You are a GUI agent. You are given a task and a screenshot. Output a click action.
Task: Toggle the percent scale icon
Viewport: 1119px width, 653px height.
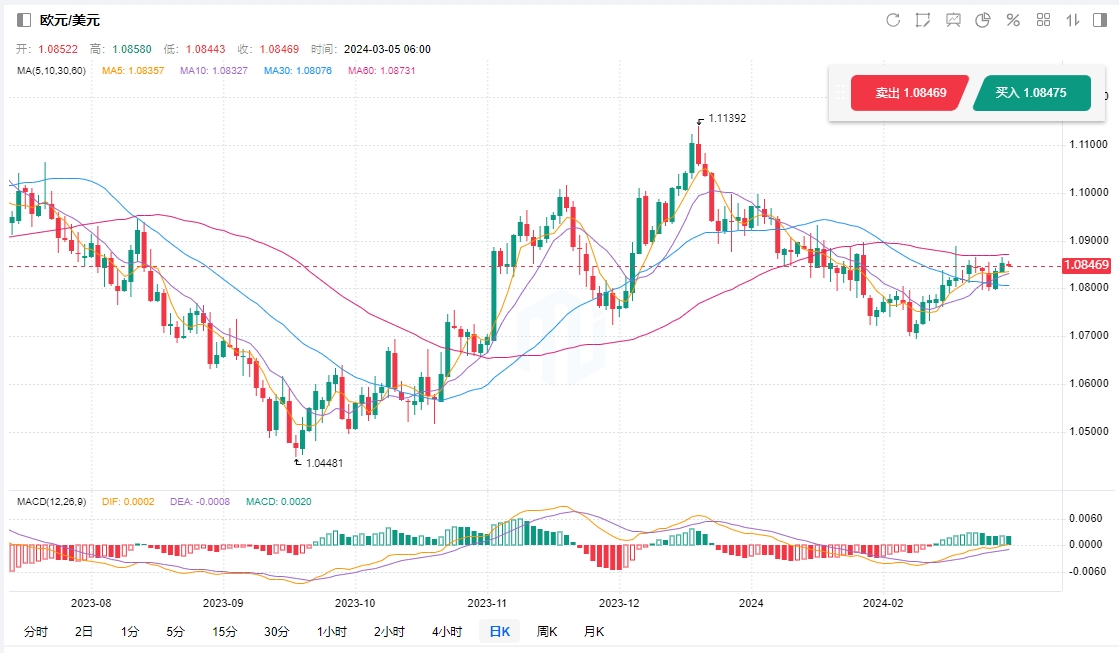[x=1013, y=20]
